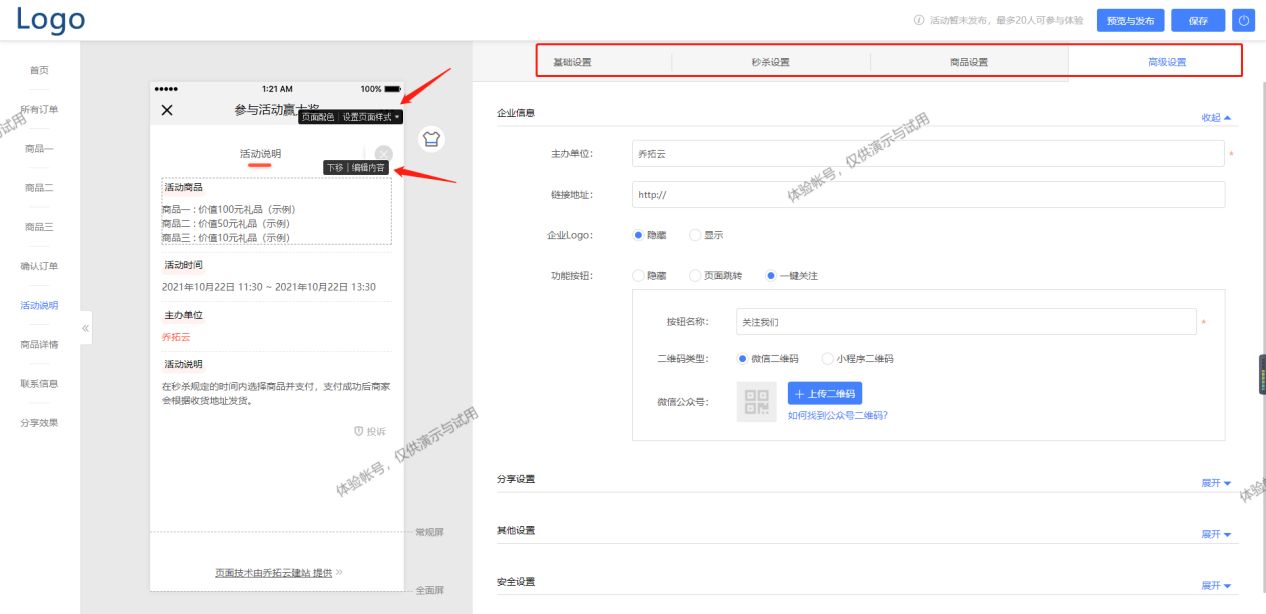Click the shirt-shaped page skin icon beside the preview
This screenshot has width=1266, height=614.
(429, 139)
